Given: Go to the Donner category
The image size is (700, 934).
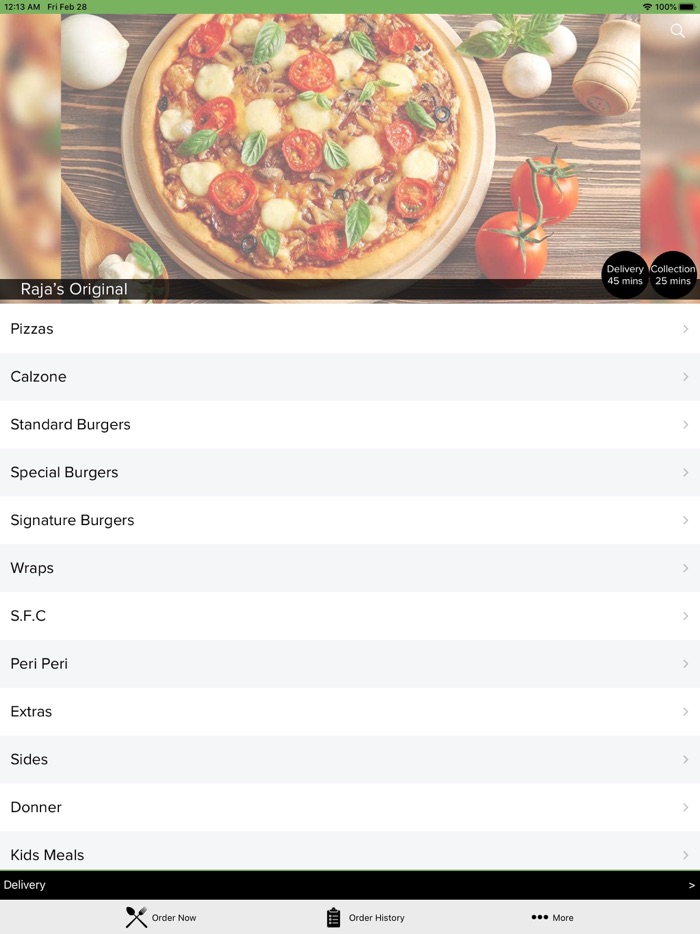Looking at the screenshot, I should click(350, 808).
